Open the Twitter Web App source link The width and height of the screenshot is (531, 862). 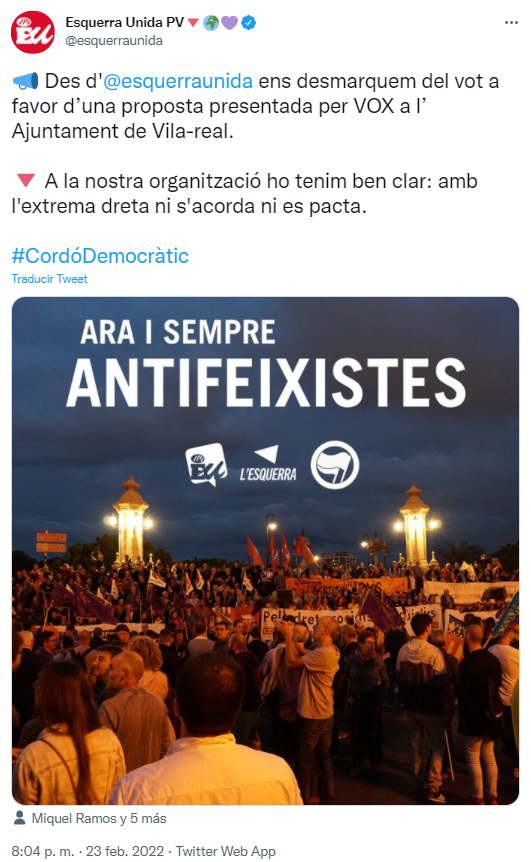tap(225, 852)
